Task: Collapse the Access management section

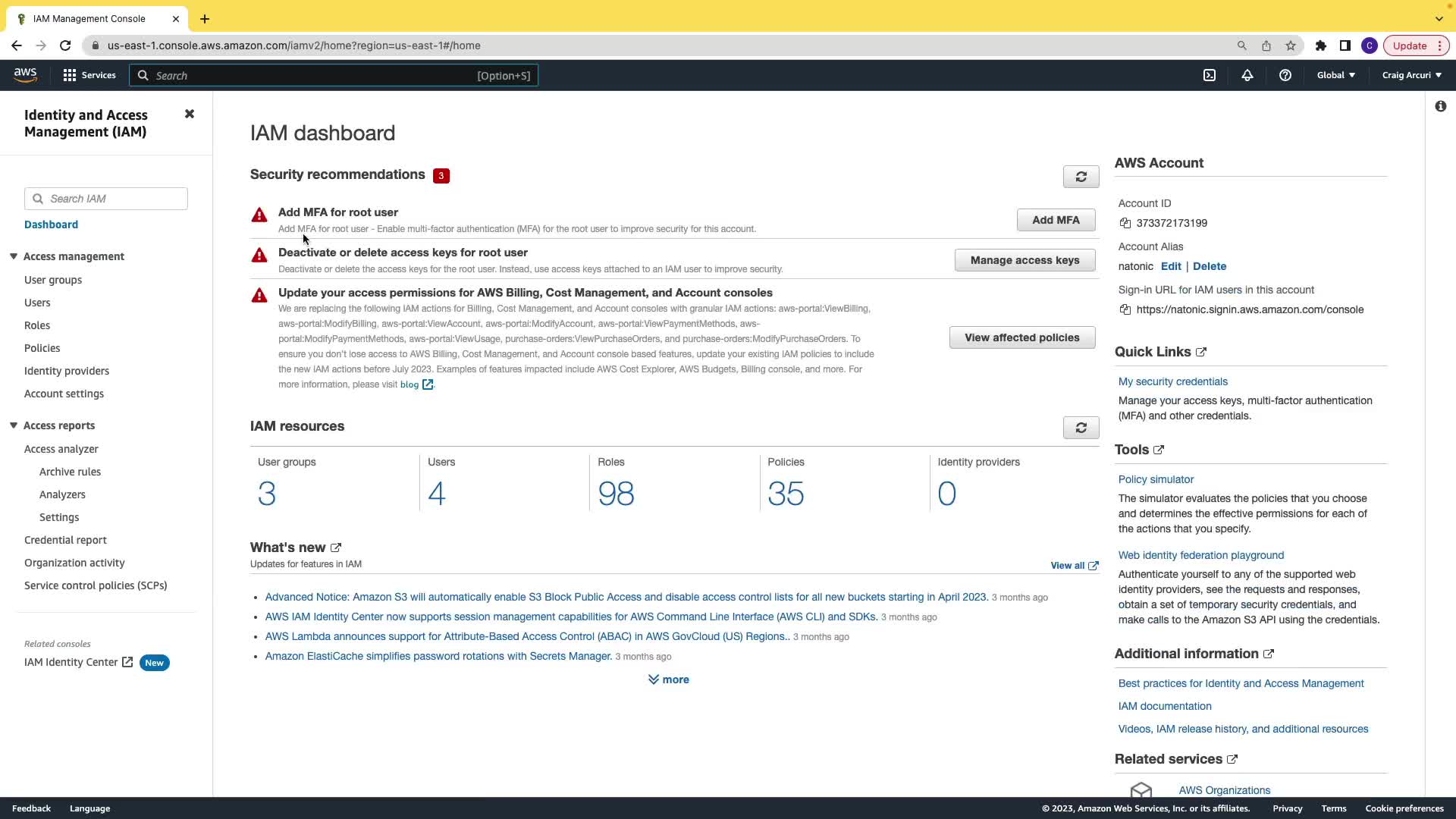Action: coord(14,256)
